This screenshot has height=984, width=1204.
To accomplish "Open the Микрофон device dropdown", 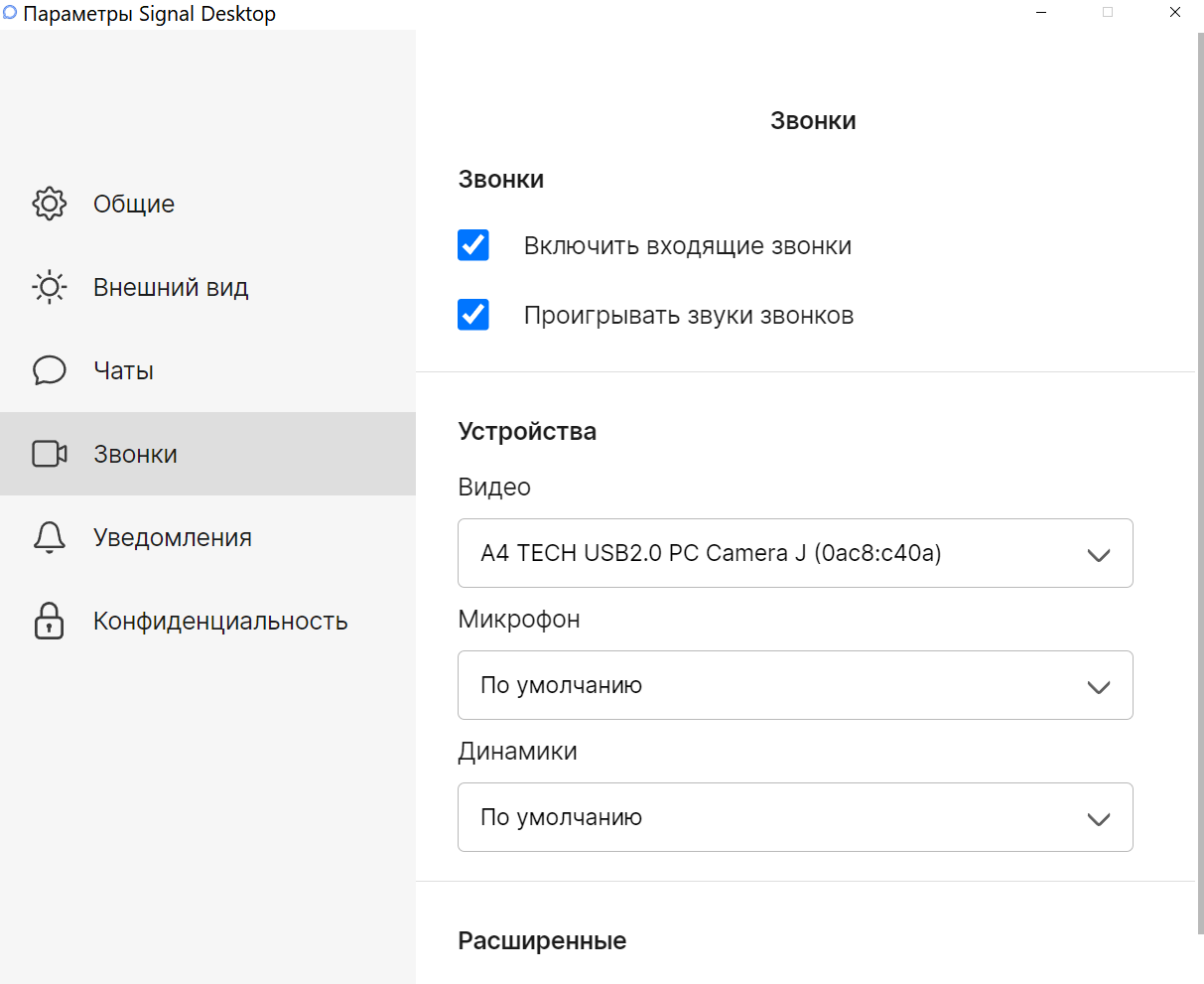I will (795, 685).
